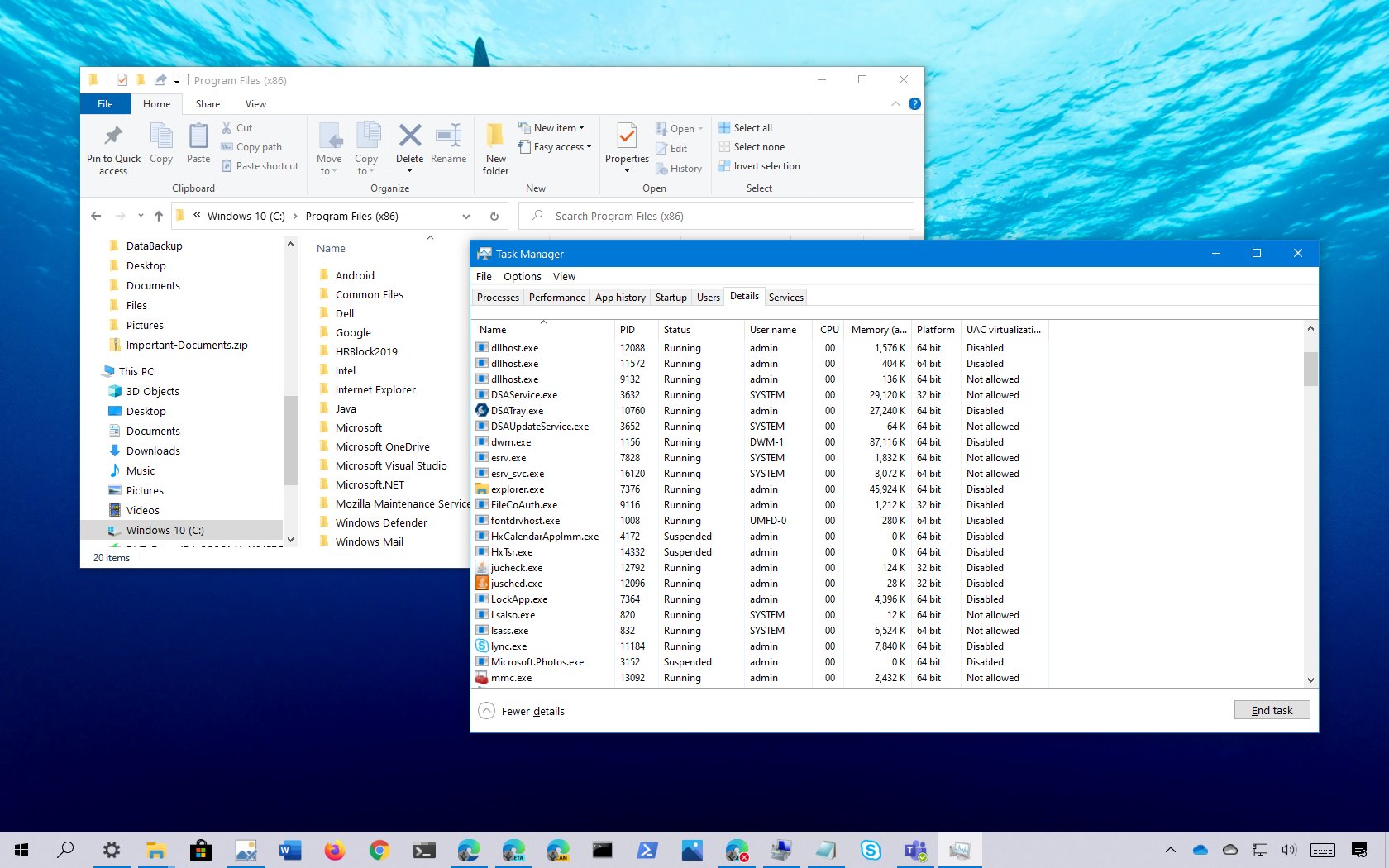
Task: Expand the Move to dropdown
Action: pos(330,149)
